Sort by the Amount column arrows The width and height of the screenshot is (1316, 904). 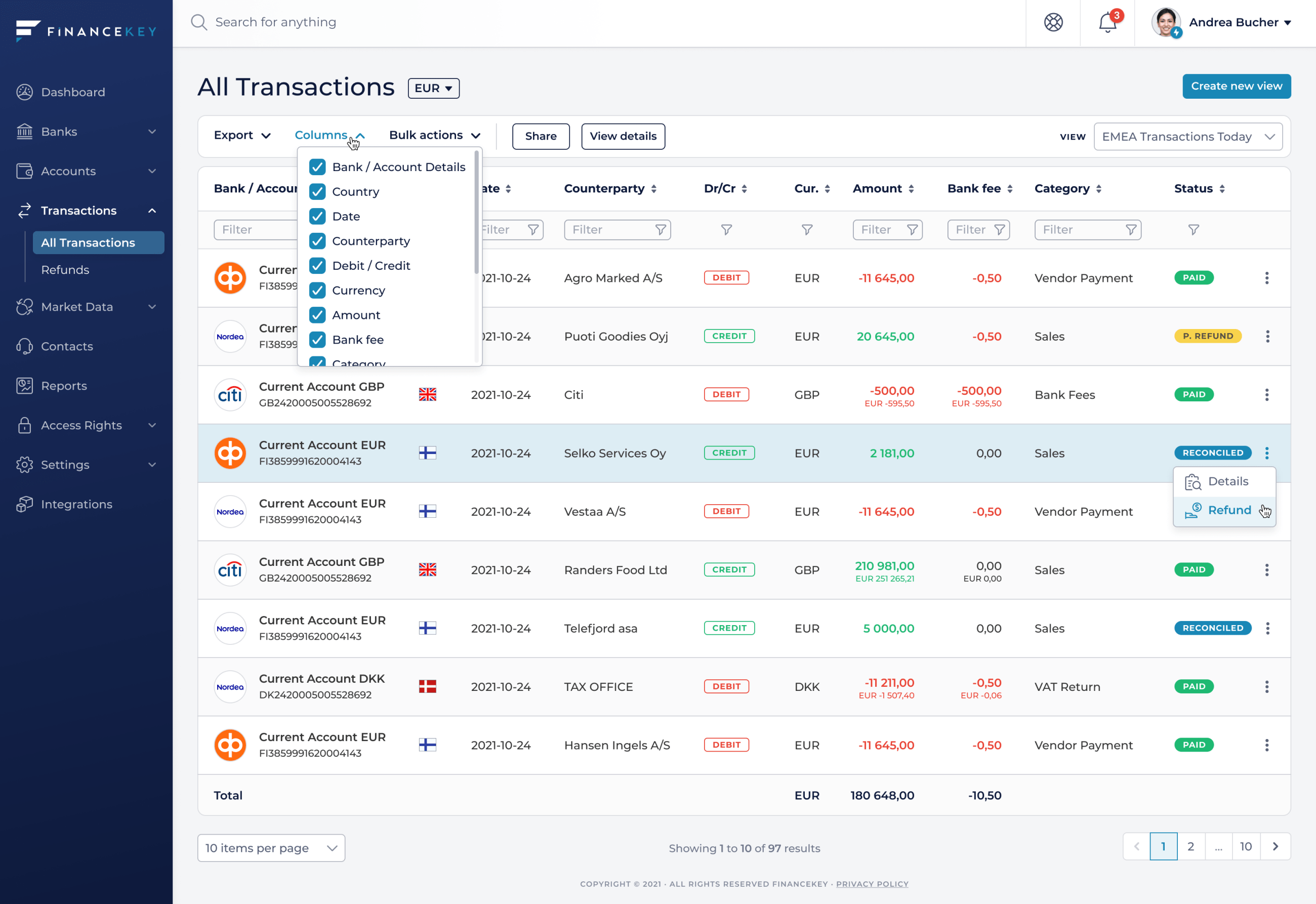coord(911,189)
